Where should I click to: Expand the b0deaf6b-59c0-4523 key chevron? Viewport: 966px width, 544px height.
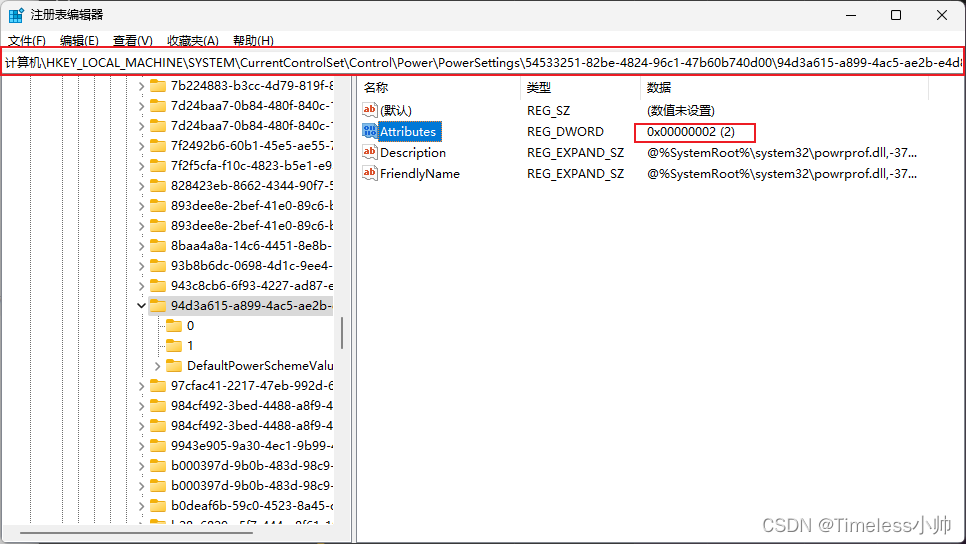(141, 506)
